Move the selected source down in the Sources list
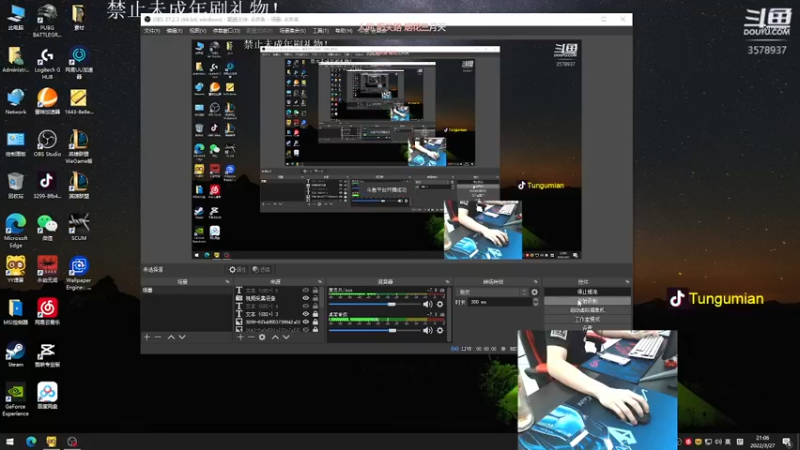This screenshot has width=800, height=450. [x=286, y=337]
